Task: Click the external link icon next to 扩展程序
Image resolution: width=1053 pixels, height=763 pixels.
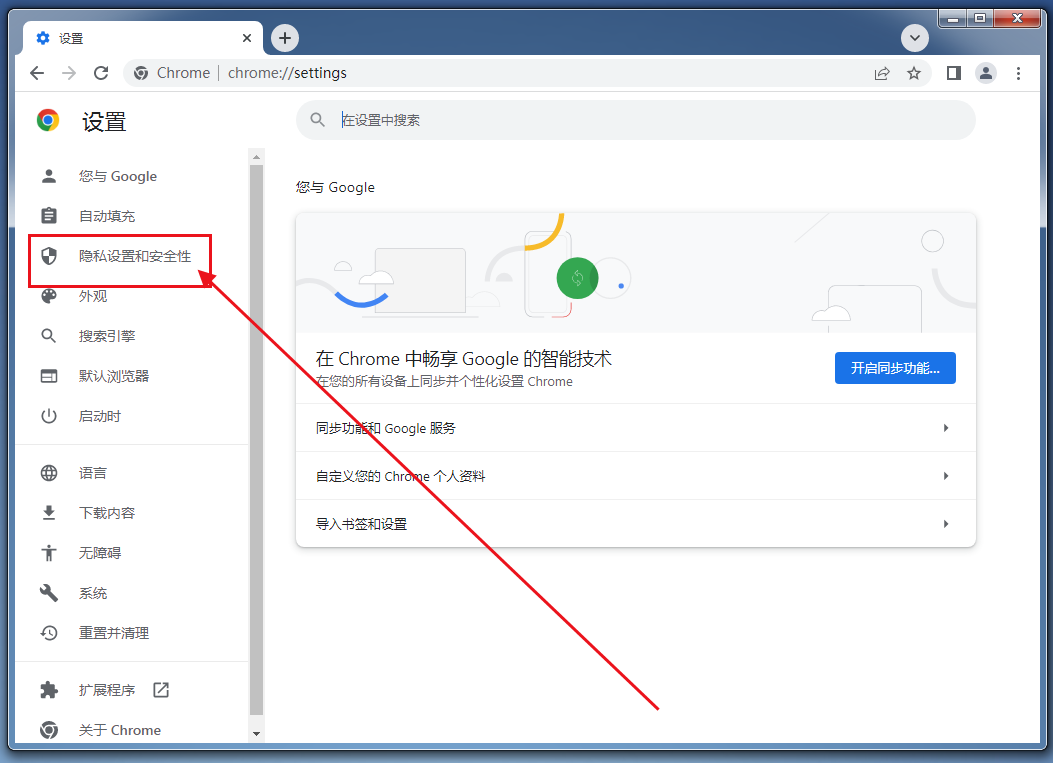Action: coord(161,690)
